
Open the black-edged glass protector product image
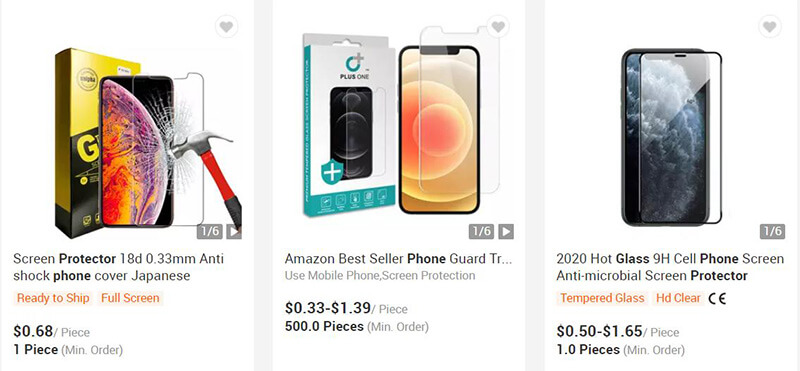pyautogui.click(x=671, y=137)
